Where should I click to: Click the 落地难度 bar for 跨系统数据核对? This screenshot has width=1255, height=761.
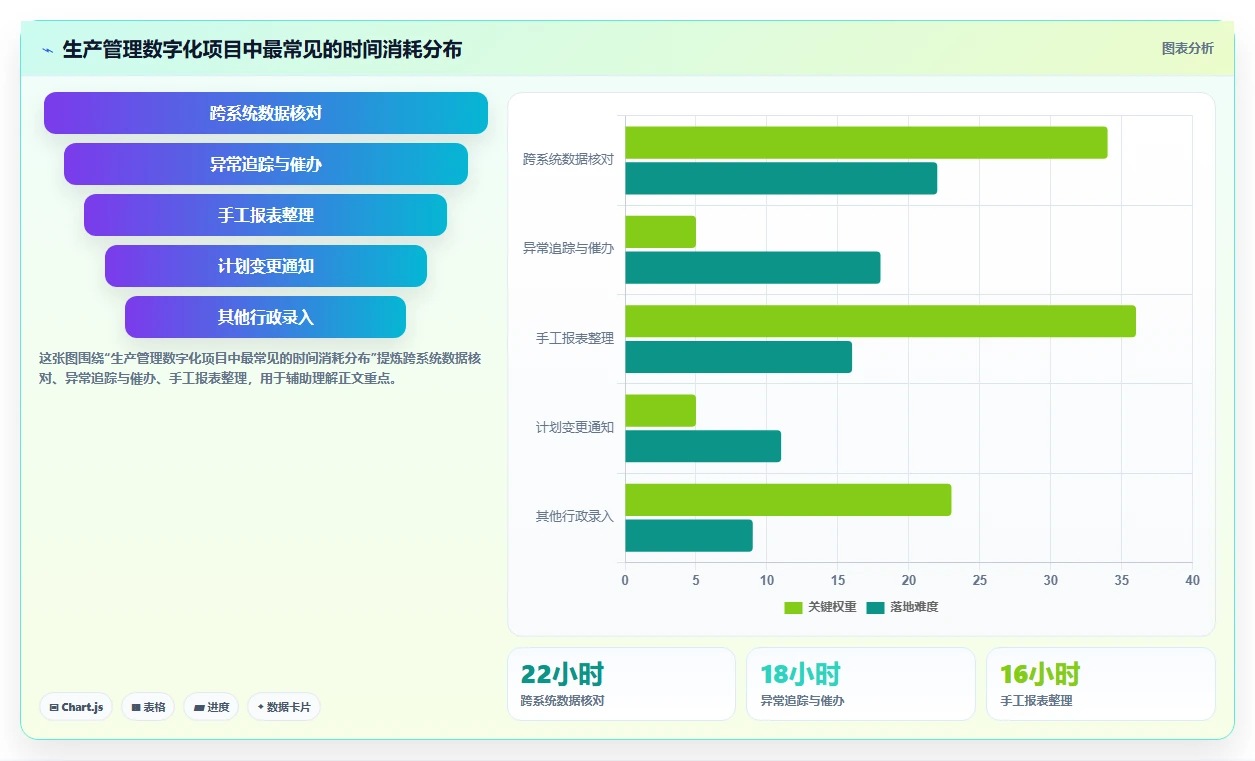[781, 178]
